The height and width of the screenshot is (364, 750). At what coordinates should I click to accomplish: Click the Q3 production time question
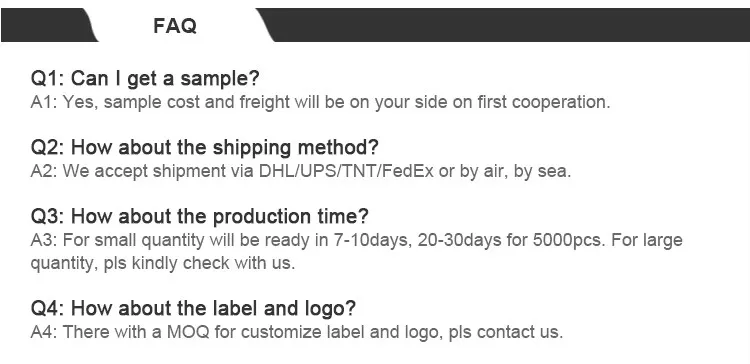coord(200,216)
